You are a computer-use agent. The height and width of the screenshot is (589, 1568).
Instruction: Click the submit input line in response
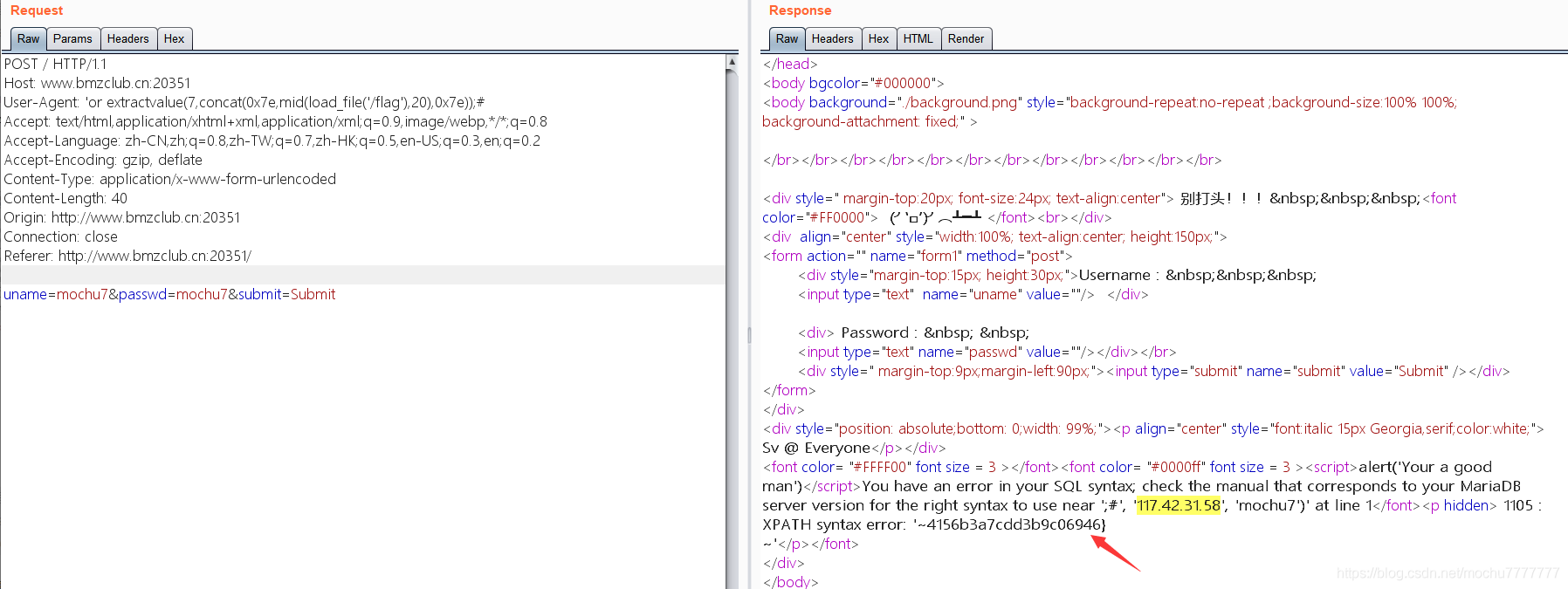(1153, 371)
